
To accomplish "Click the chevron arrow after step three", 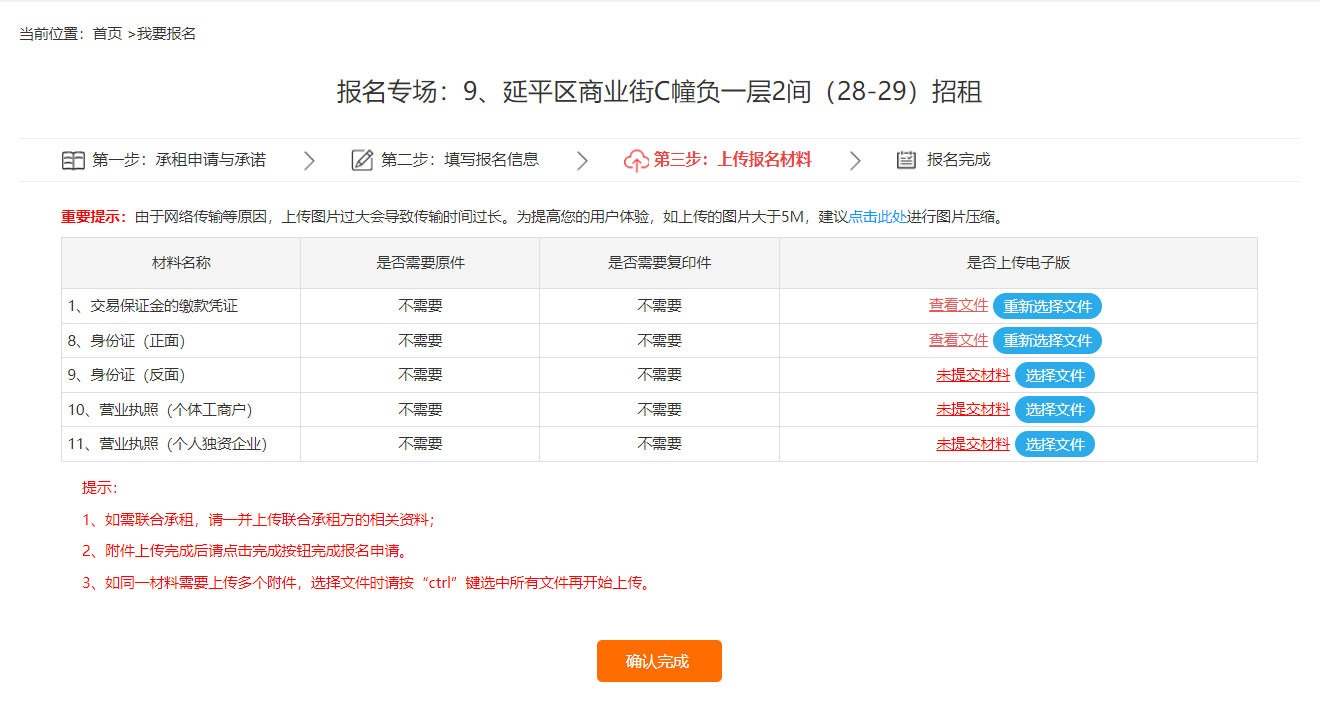I will pyautogui.click(x=855, y=161).
